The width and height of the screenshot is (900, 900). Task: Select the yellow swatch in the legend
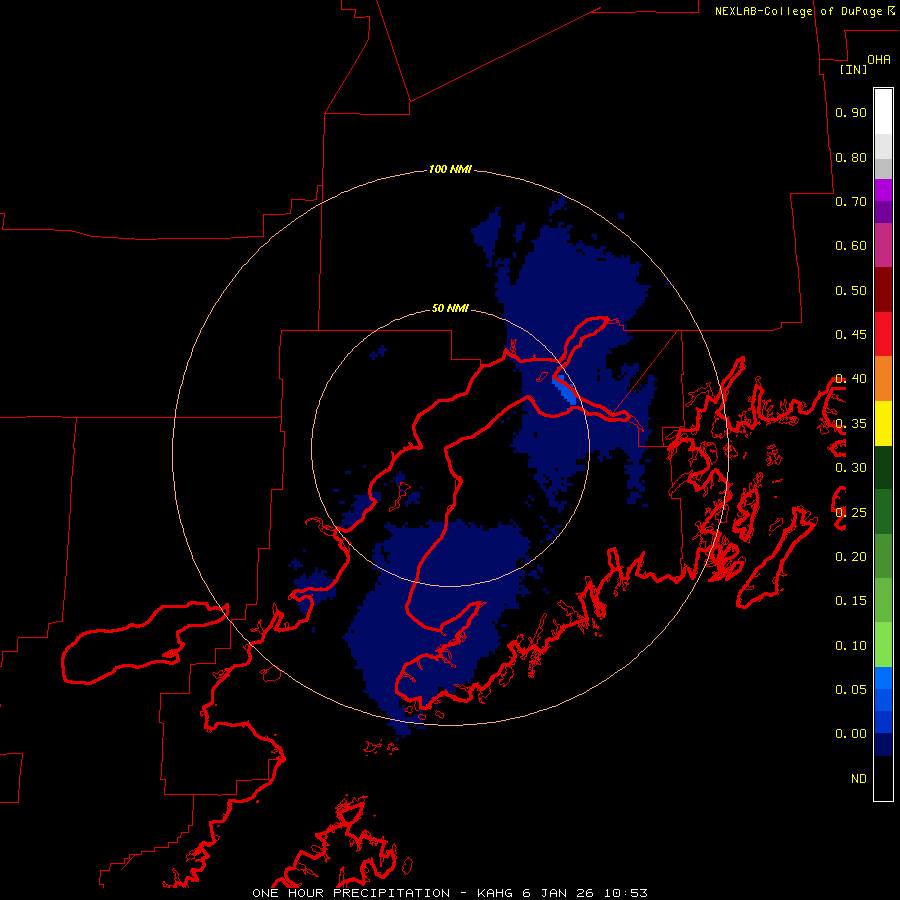(883, 423)
